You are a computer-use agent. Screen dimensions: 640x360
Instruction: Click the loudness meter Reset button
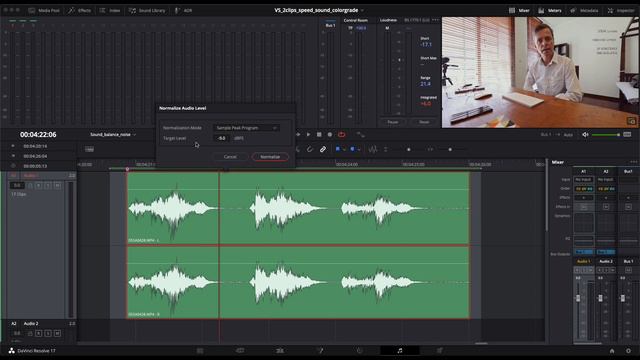(424, 122)
